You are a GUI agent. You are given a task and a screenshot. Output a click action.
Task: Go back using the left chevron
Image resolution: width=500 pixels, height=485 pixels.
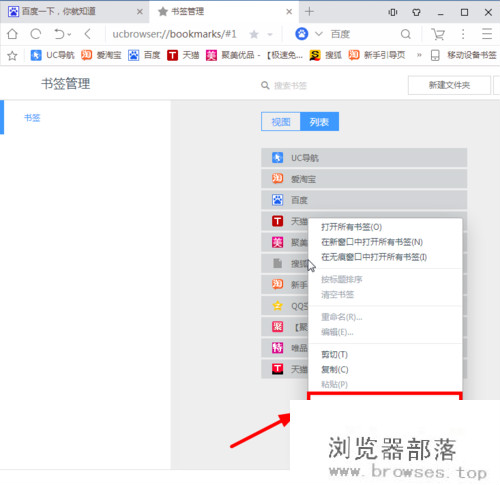tap(88, 34)
